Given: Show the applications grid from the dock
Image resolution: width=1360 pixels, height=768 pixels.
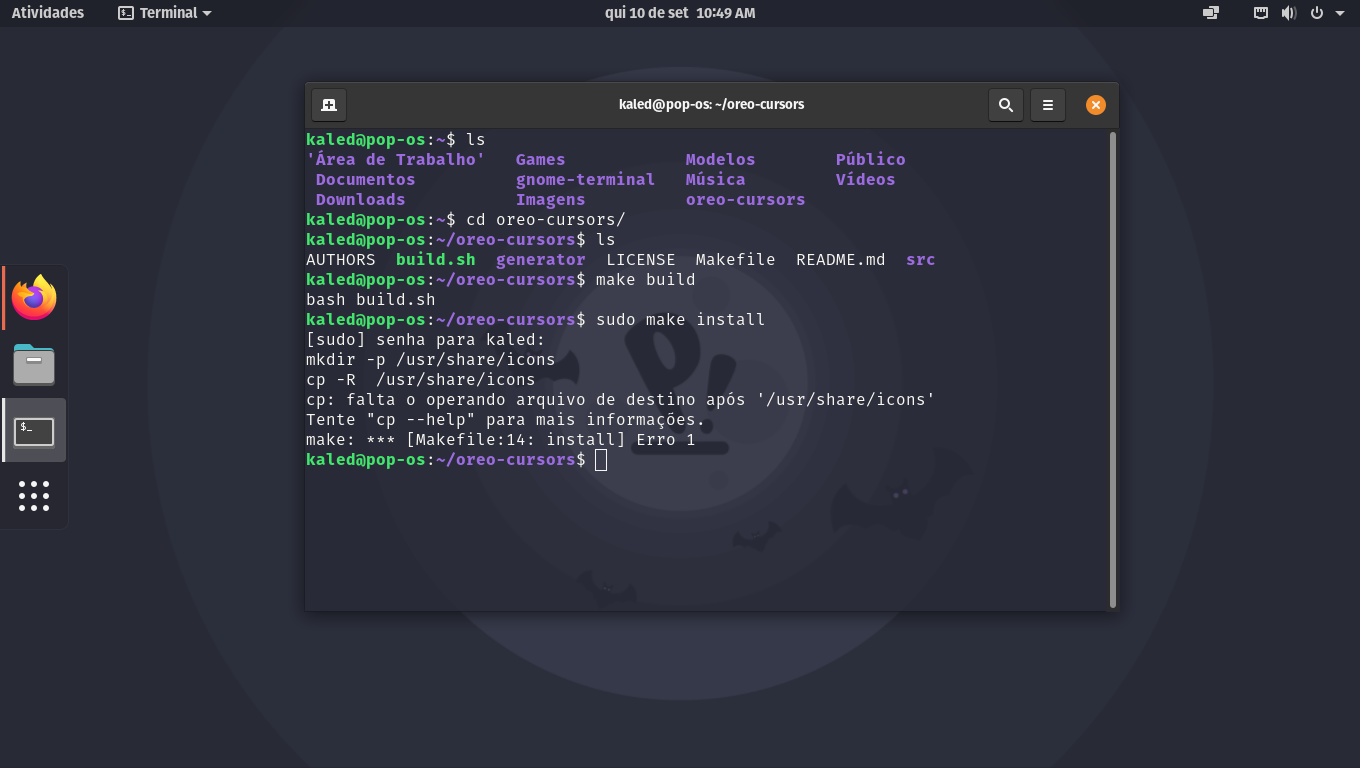Looking at the screenshot, I should 34,496.
